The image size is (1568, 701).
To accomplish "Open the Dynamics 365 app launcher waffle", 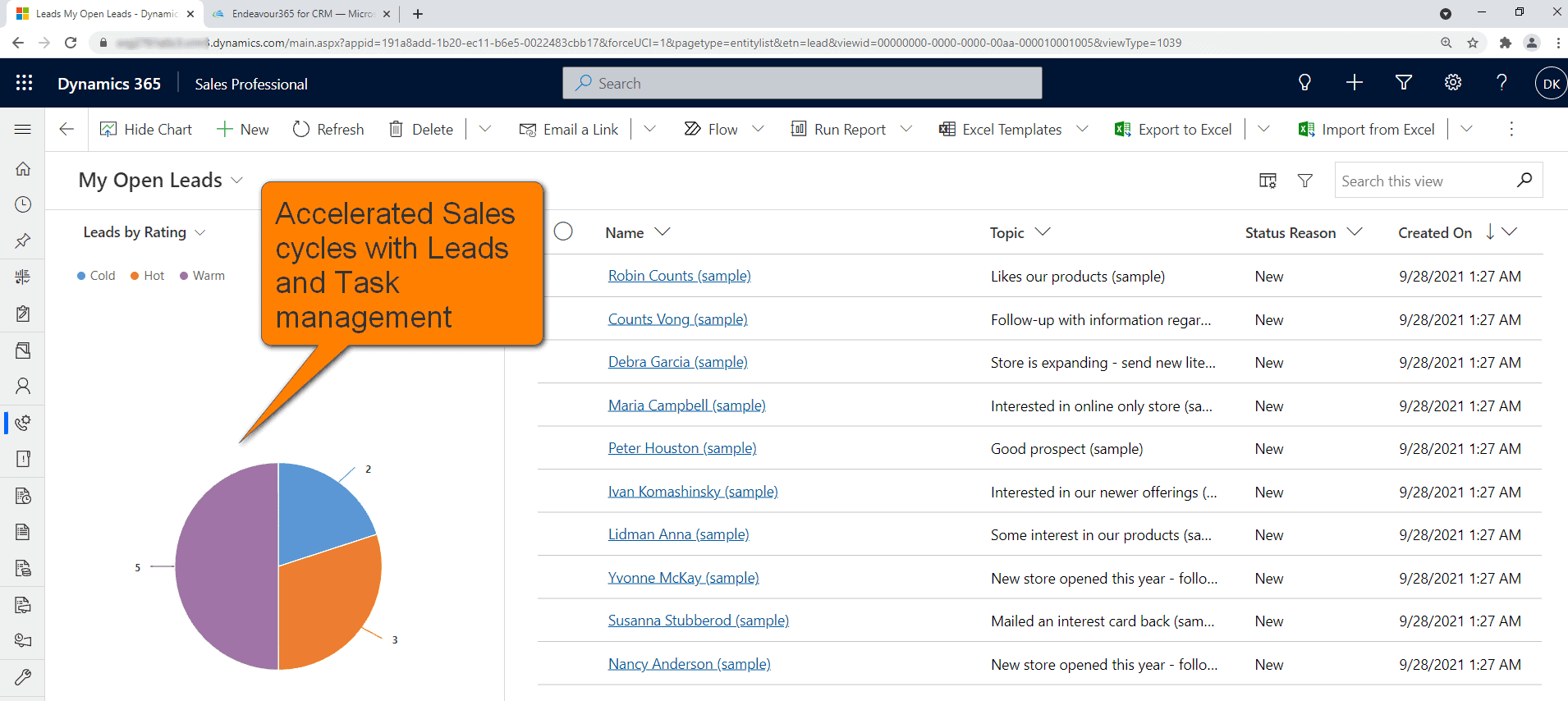I will coord(24,83).
